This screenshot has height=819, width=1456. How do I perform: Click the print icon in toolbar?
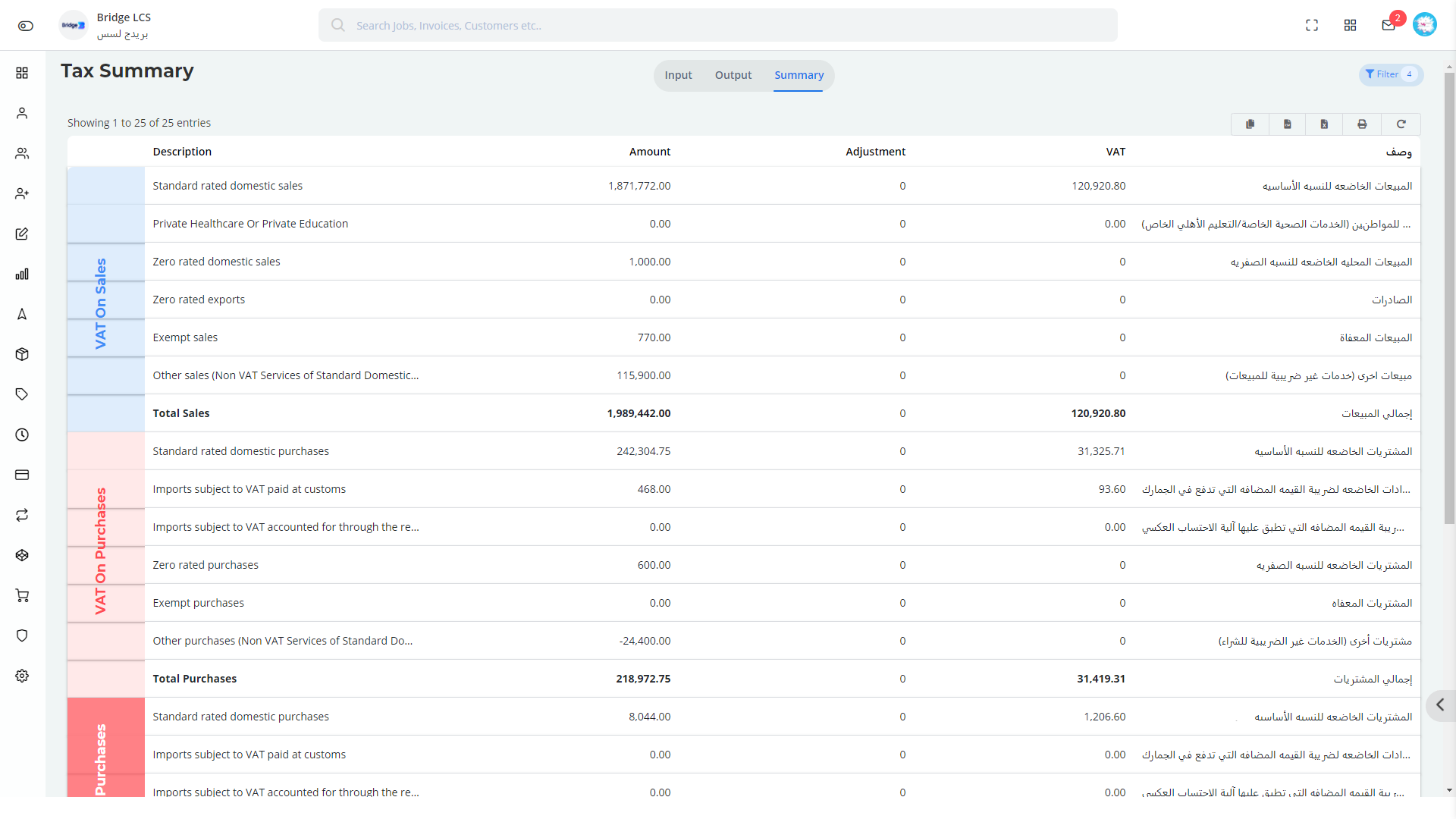[x=1363, y=123]
